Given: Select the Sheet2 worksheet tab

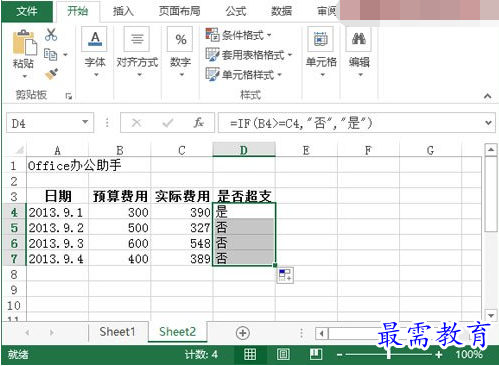Looking at the screenshot, I should (x=177, y=332).
